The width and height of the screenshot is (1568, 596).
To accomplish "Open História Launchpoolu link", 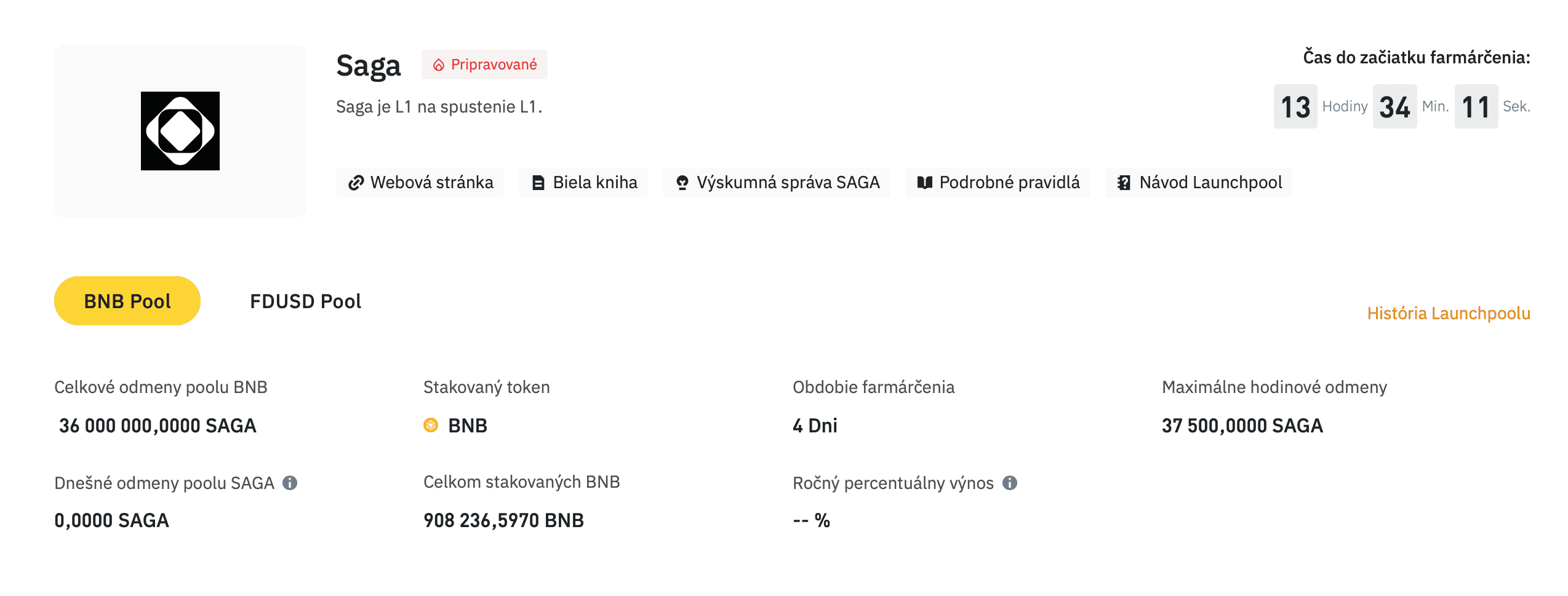I will pos(1448,313).
